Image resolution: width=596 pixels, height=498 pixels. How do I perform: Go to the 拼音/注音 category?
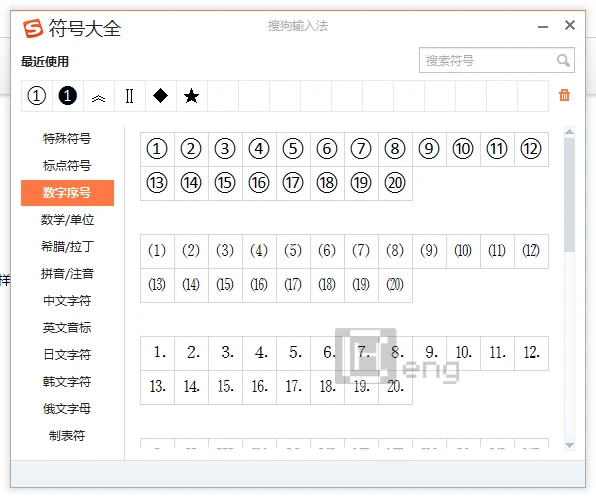tap(67, 274)
